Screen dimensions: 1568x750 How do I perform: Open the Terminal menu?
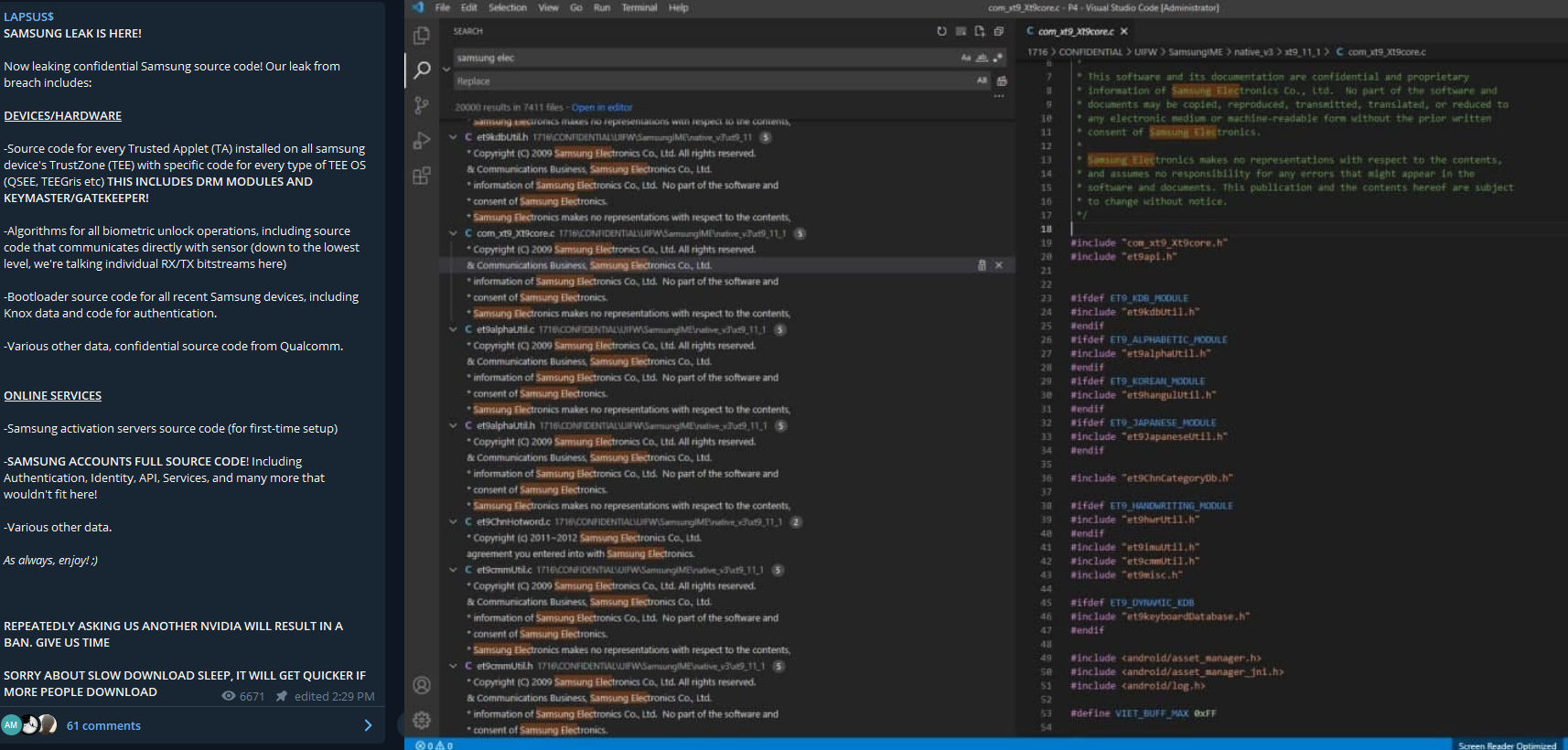coord(639,7)
